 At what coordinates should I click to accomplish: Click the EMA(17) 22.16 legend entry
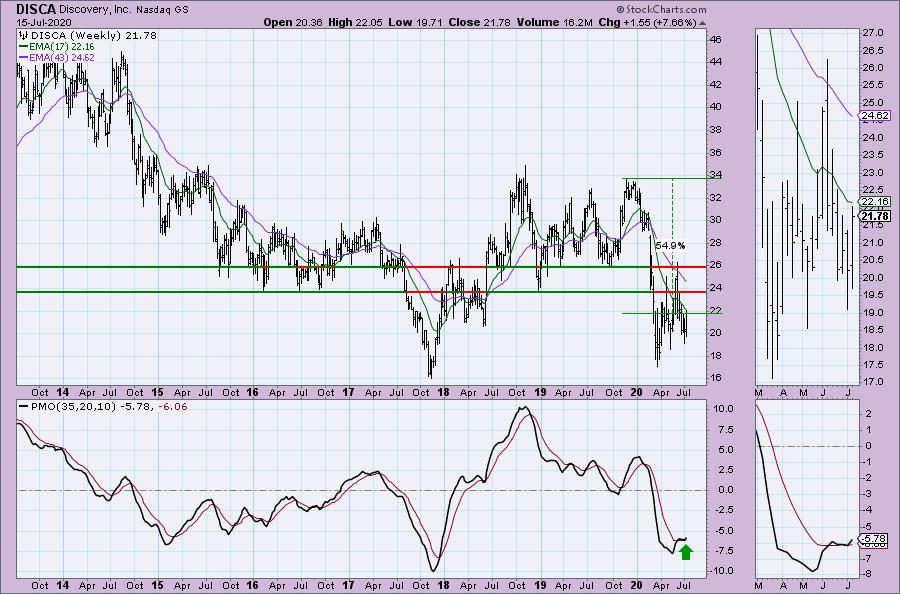(57, 46)
